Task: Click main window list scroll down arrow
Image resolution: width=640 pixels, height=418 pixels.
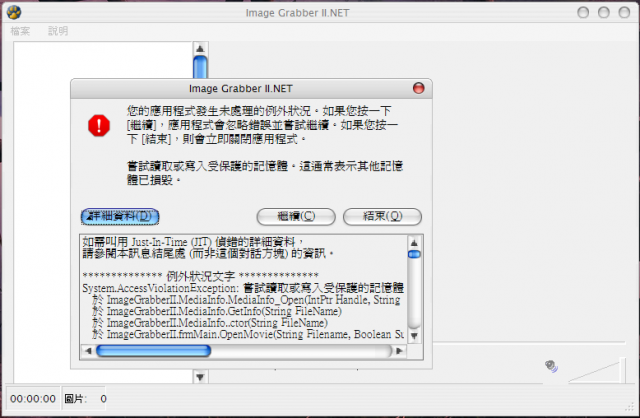Action: pyautogui.click(x=200, y=377)
